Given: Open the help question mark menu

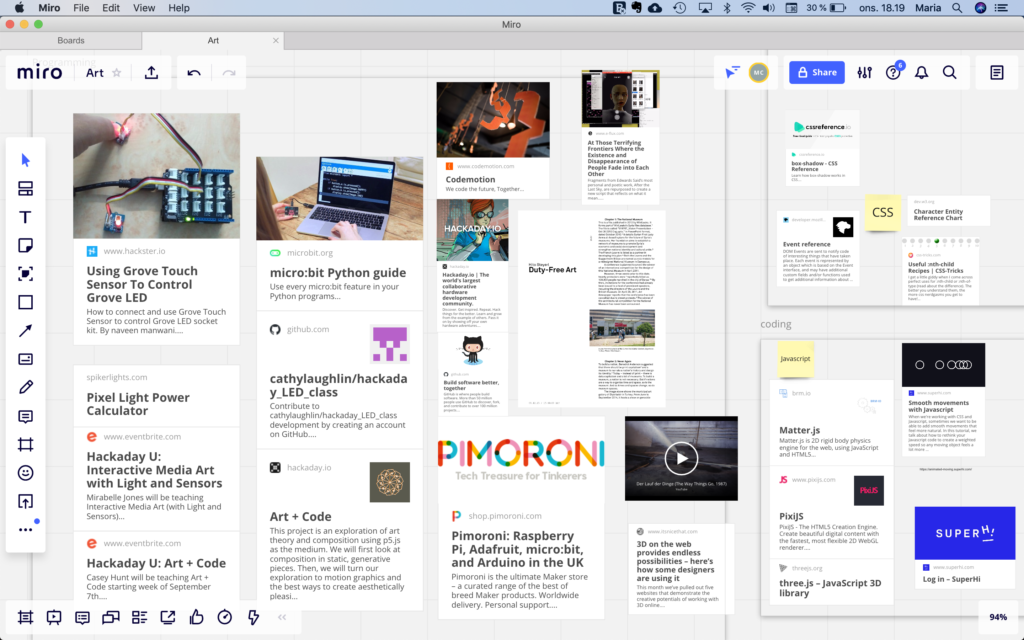Looking at the screenshot, I should click(x=893, y=72).
